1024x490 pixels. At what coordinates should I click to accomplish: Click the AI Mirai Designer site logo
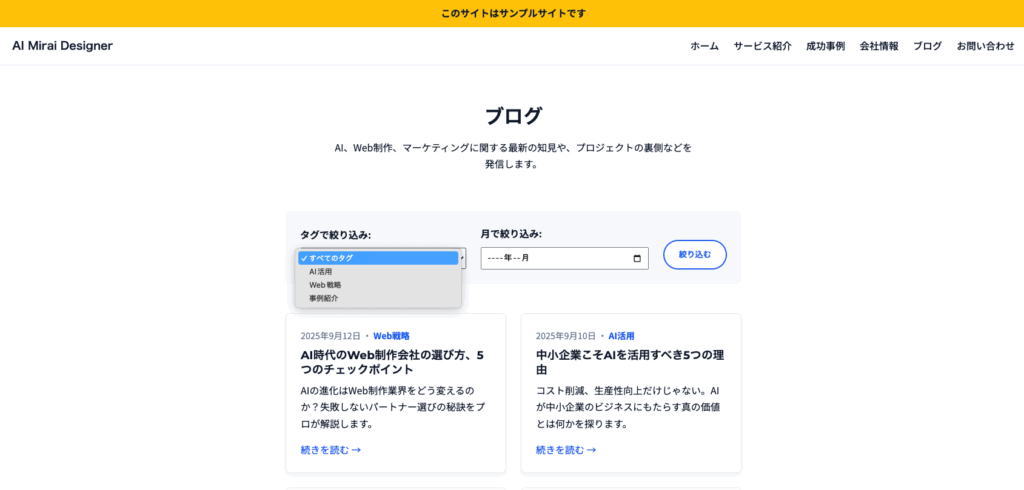click(62, 46)
